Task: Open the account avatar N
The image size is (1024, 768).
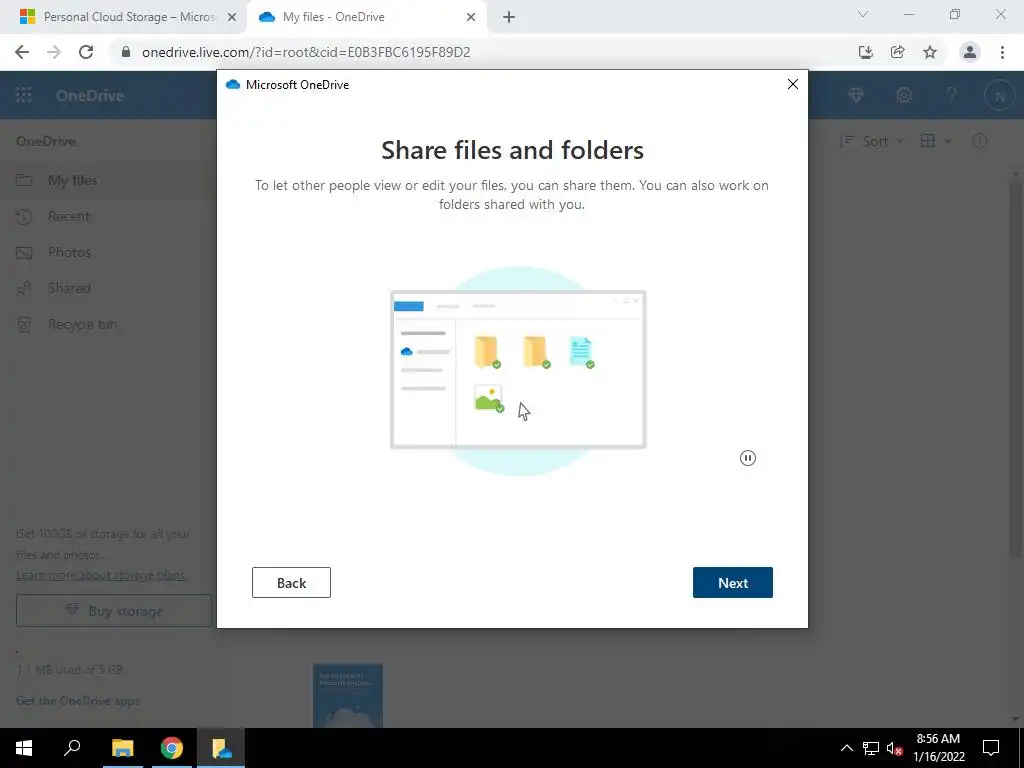Action: pos(999,97)
